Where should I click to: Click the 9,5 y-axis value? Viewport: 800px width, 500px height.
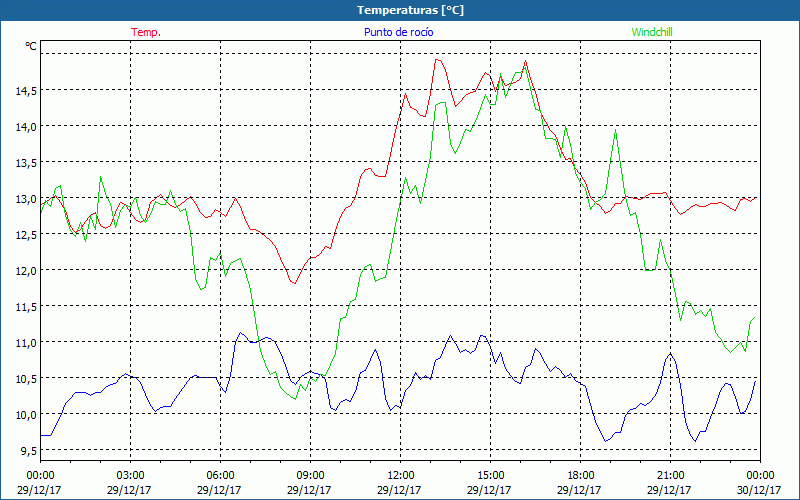(x=28, y=451)
